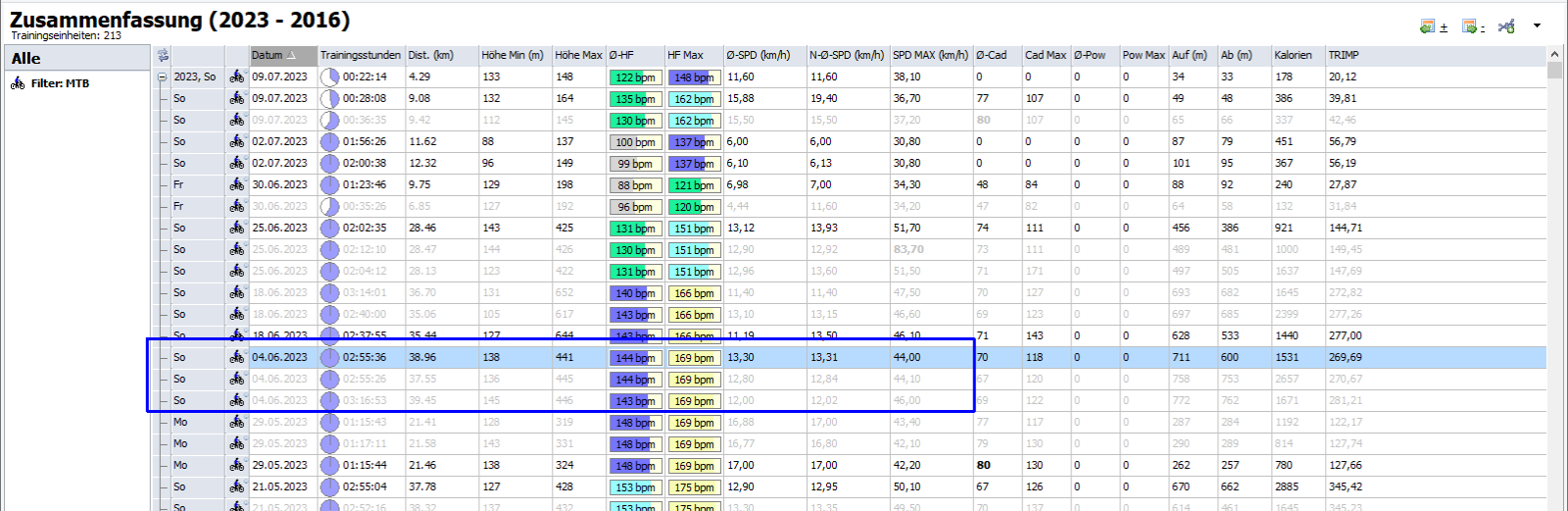Click the Kalorien column header

click(1293, 55)
